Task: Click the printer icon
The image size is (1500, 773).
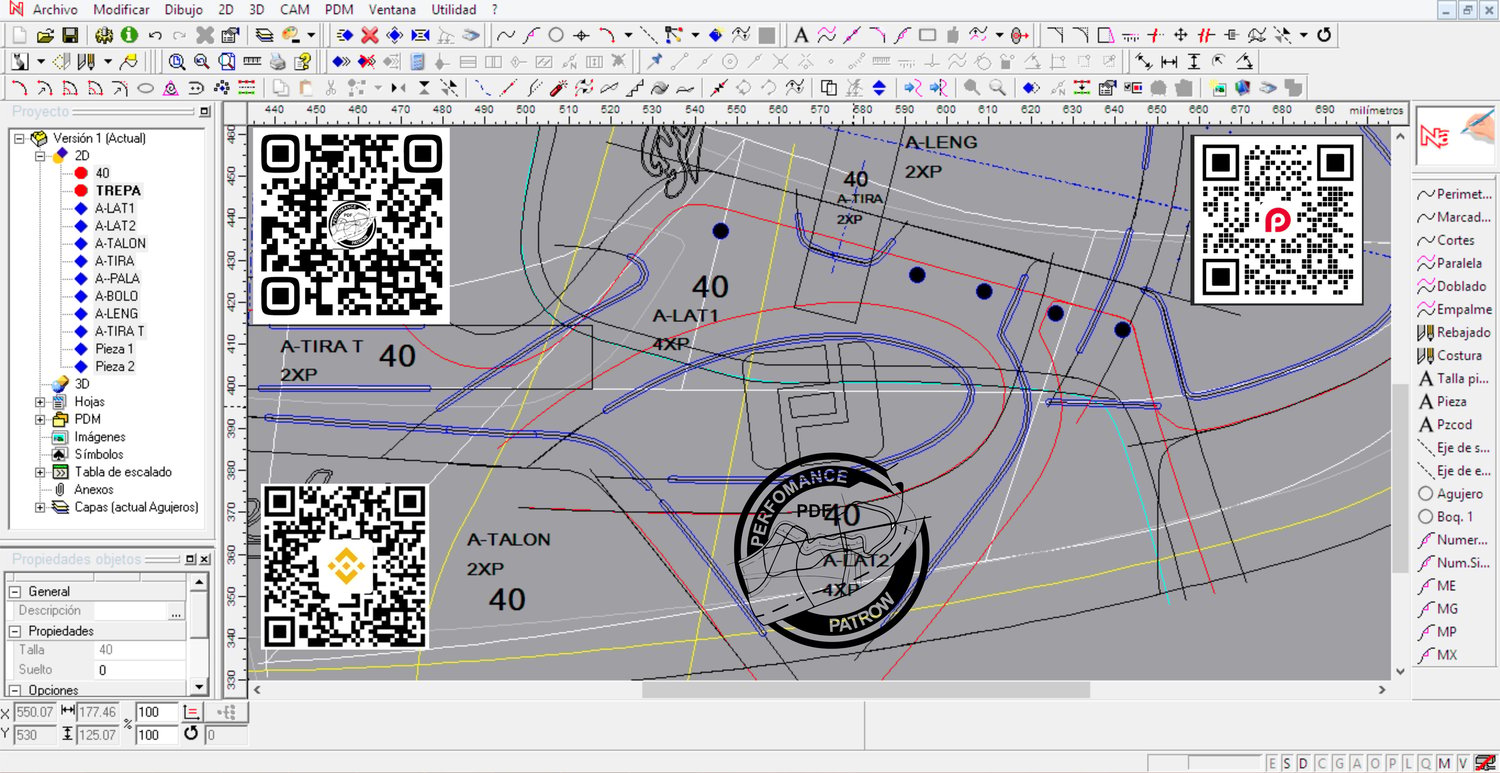Action: [277, 62]
